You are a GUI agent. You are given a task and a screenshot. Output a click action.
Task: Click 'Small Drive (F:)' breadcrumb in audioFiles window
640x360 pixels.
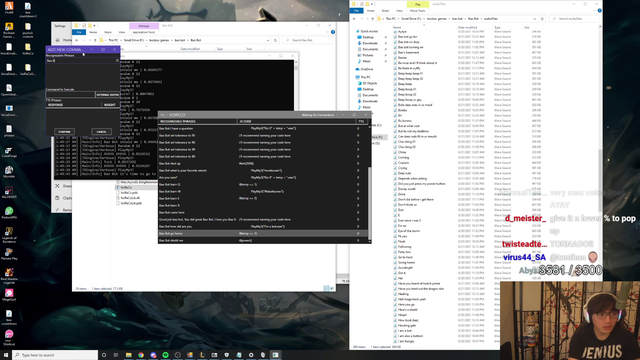pos(411,19)
